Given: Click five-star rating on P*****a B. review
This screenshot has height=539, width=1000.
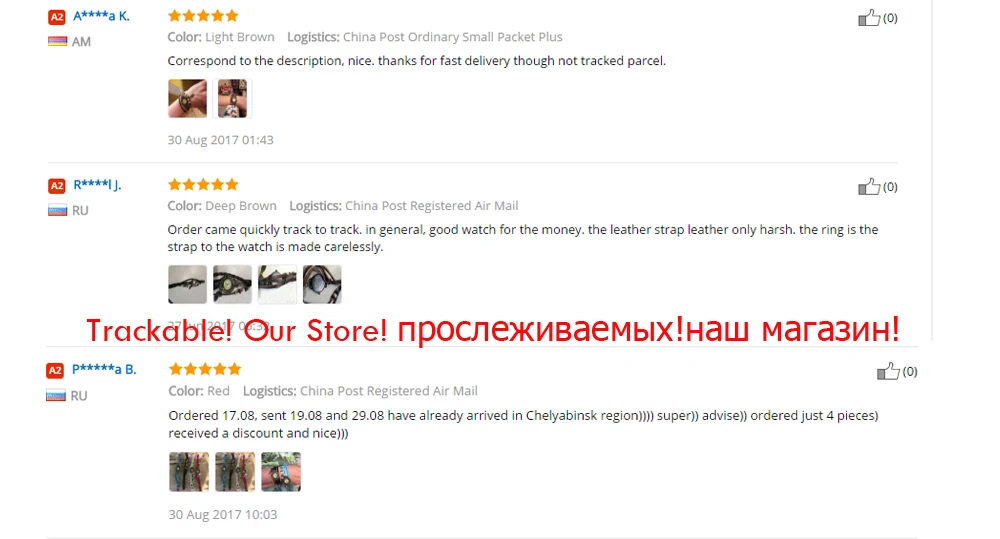Looking at the screenshot, I should pos(205,369).
